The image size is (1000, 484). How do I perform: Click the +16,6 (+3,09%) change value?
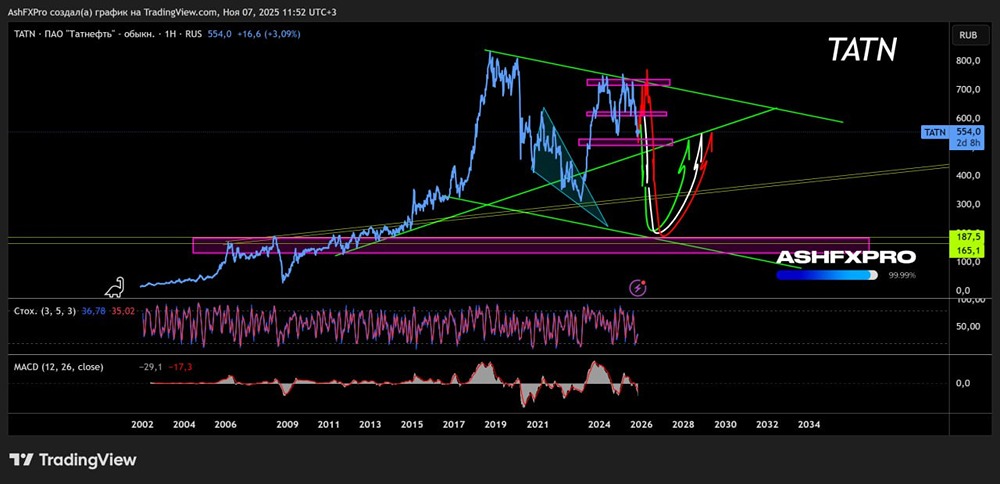click(268, 34)
